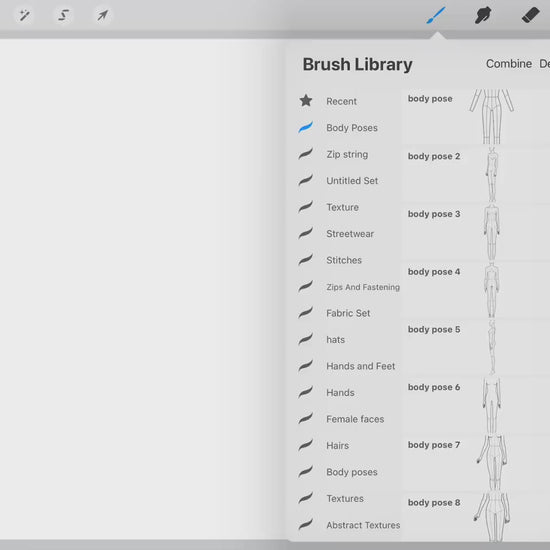Select the Smudge finger tool
This screenshot has width=550, height=550.
point(483,15)
